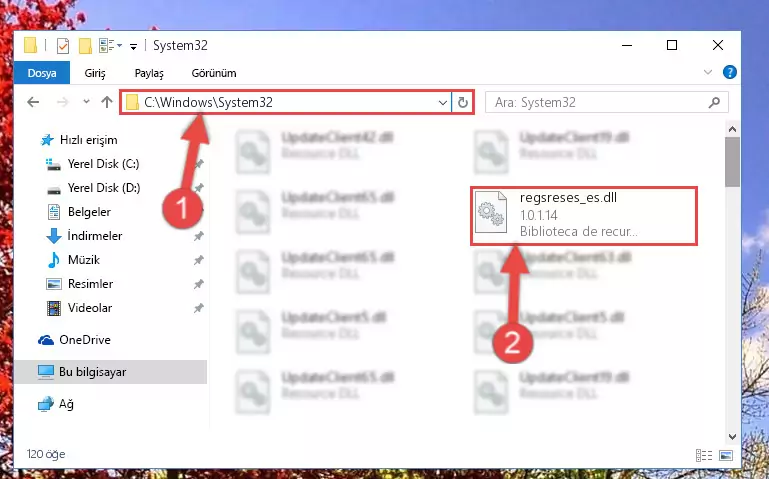769x479 pixels.
Task: Switch to details view icon
Action: tap(704, 455)
